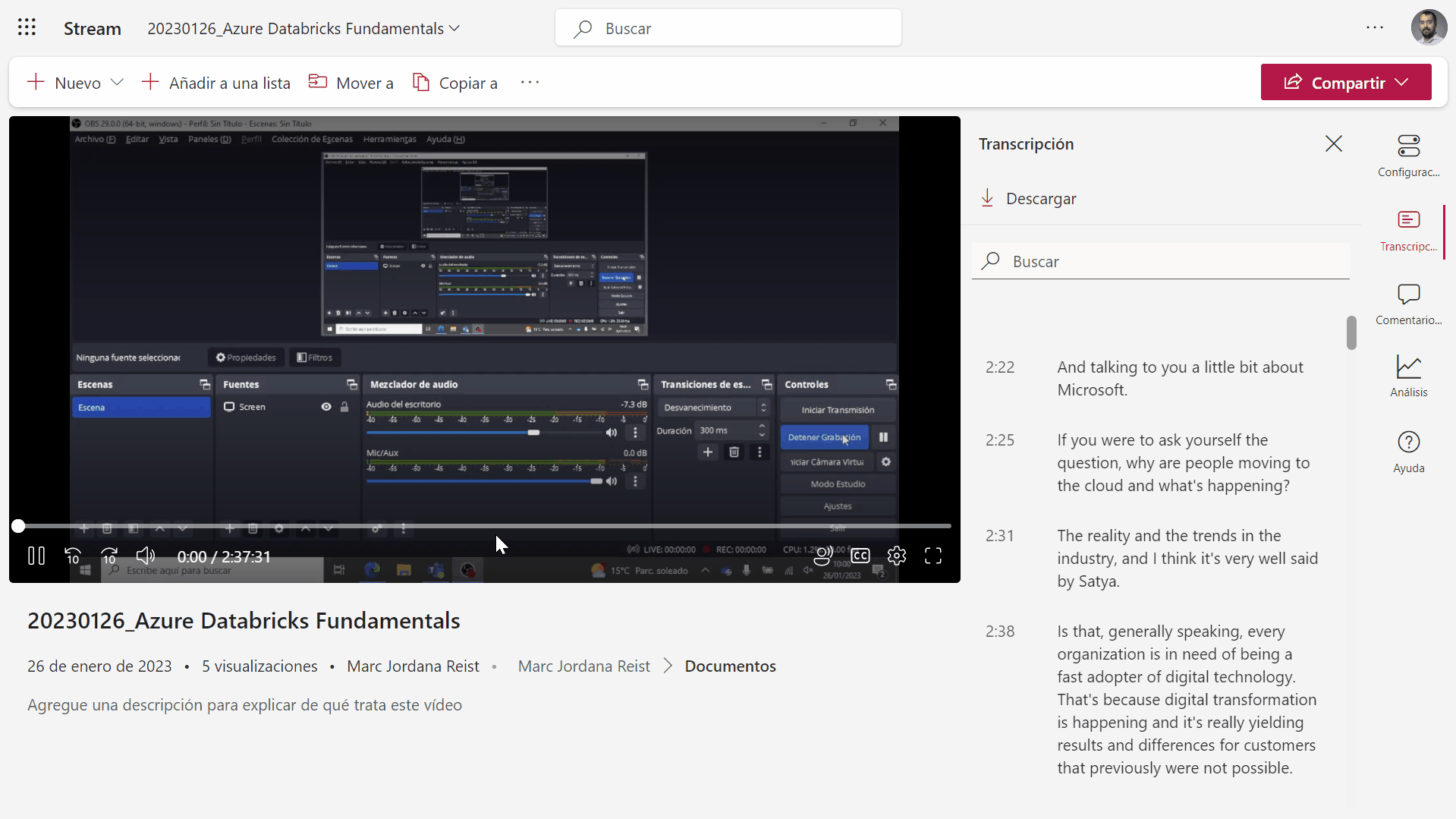Click the Nuevo button
Image resolution: width=1456 pixels, height=819 pixels.
pos(64,83)
